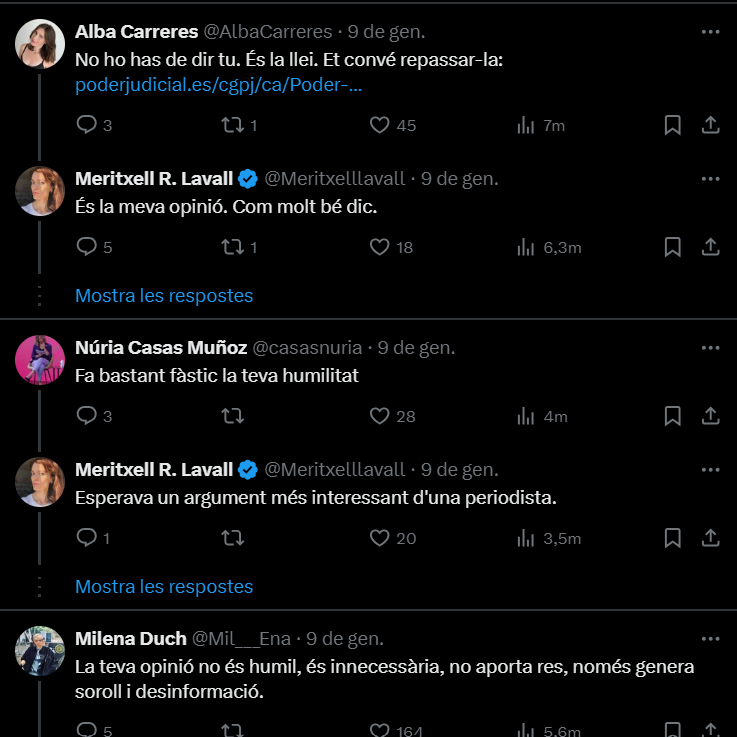Image resolution: width=737 pixels, height=737 pixels.
Task: Bookmark Meritxell's "Esperava un argument" tweet
Action: click(x=673, y=538)
